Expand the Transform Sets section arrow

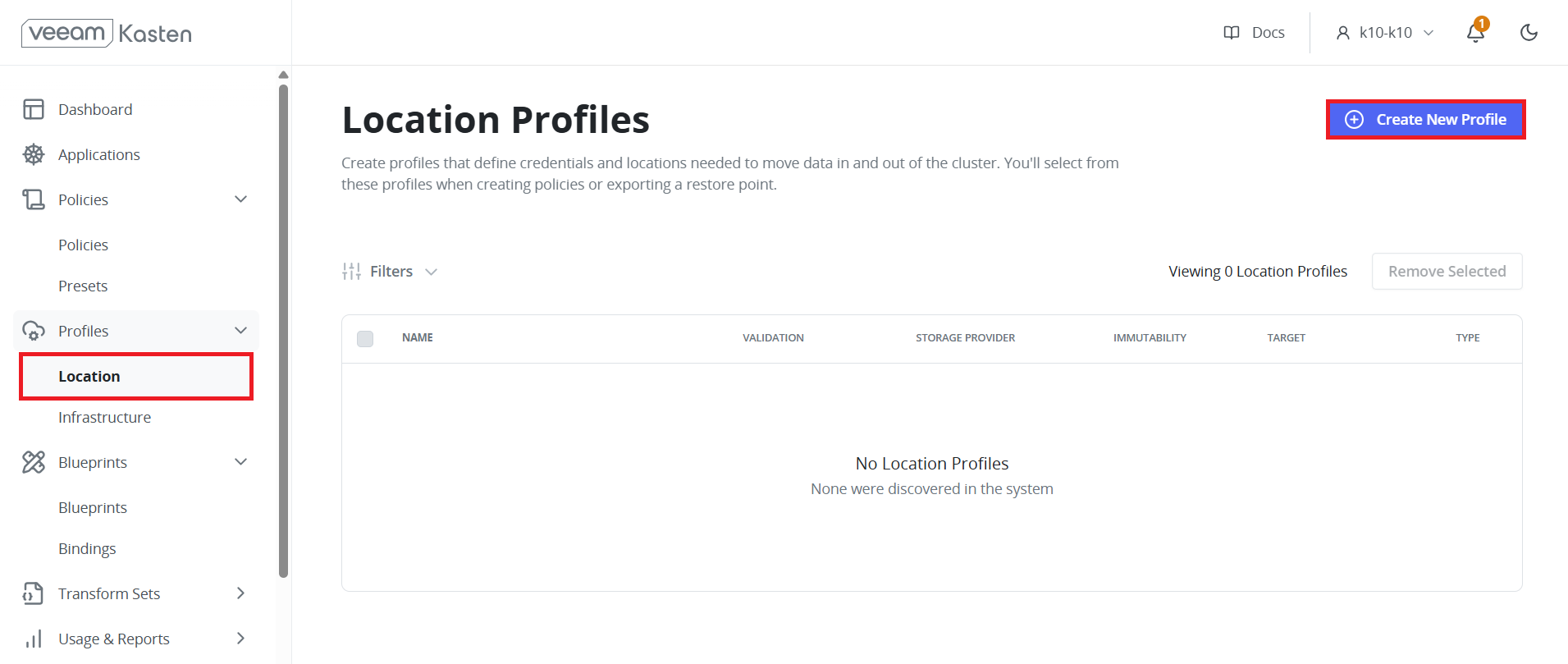240,593
